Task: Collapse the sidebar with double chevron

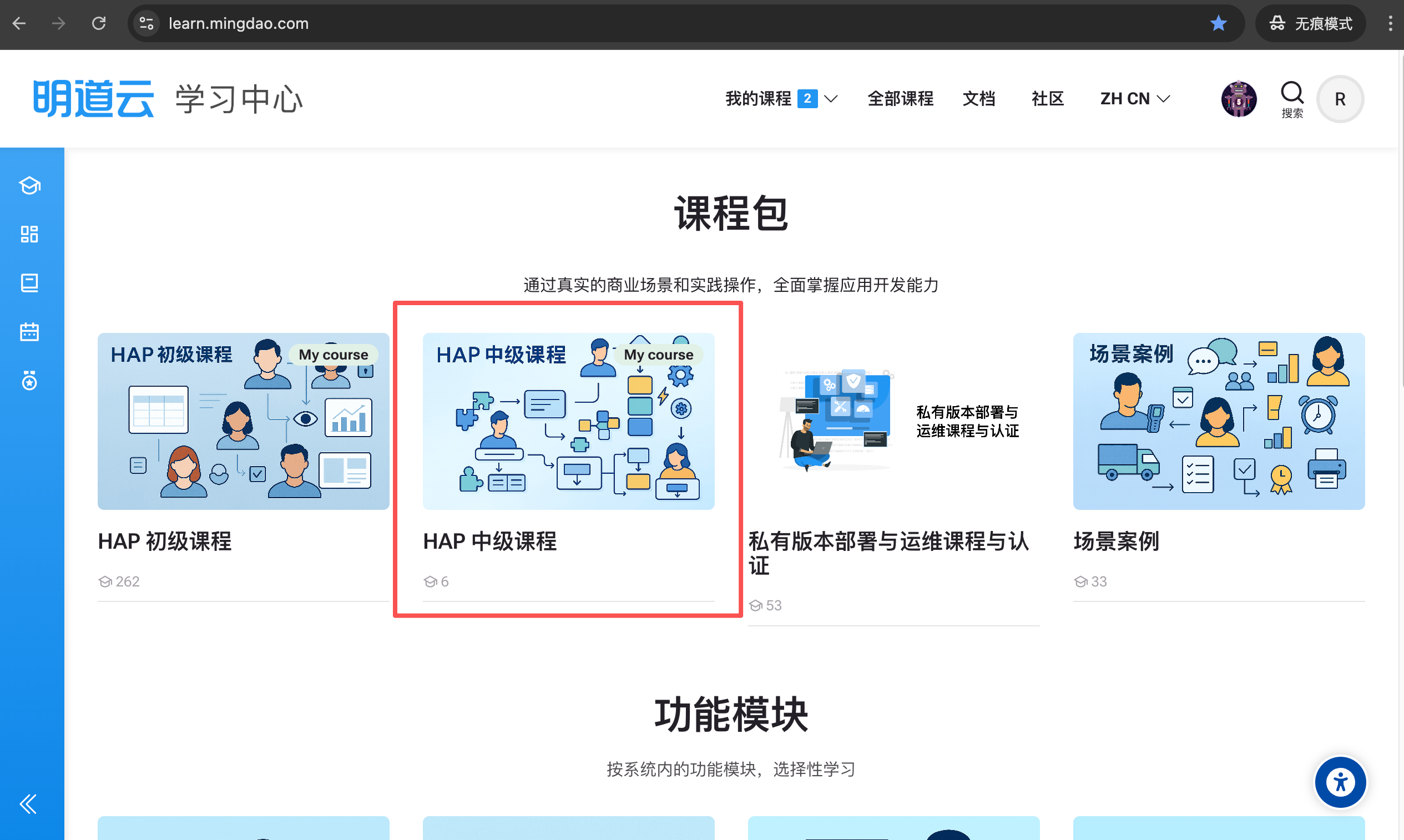Action: tap(28, 804)
